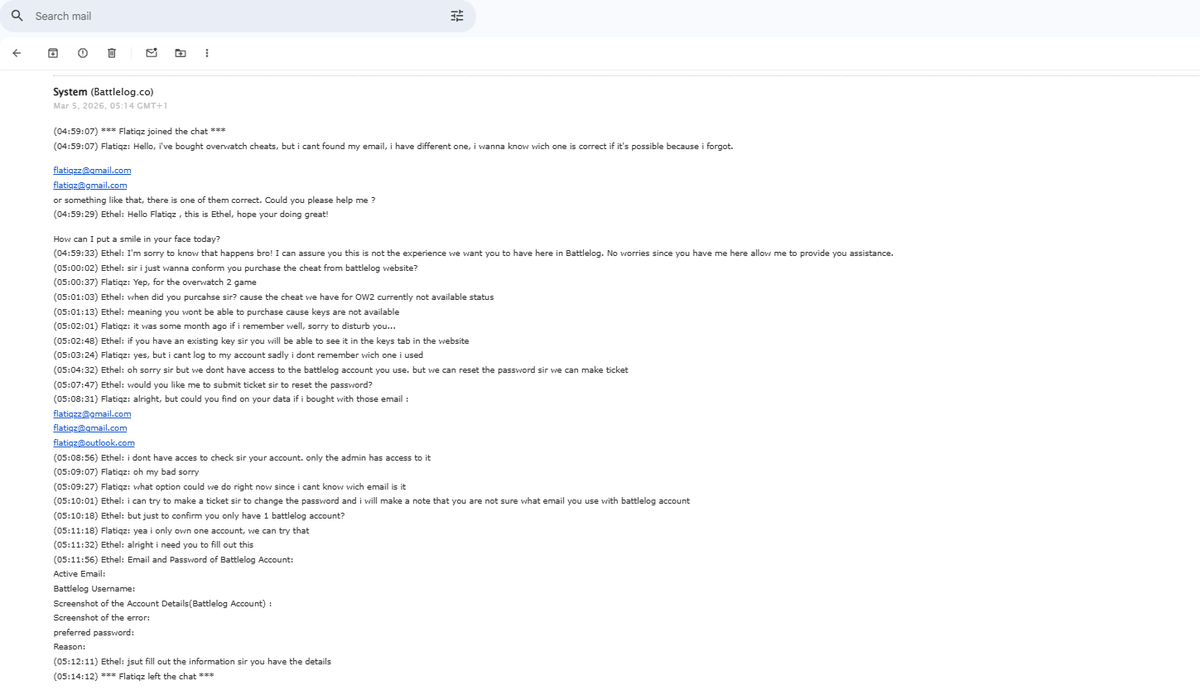This screenshot has height=700, width=1200.
Task: Open the three-dot More menu
Action: pyautogui.click(x=207, y=53)
